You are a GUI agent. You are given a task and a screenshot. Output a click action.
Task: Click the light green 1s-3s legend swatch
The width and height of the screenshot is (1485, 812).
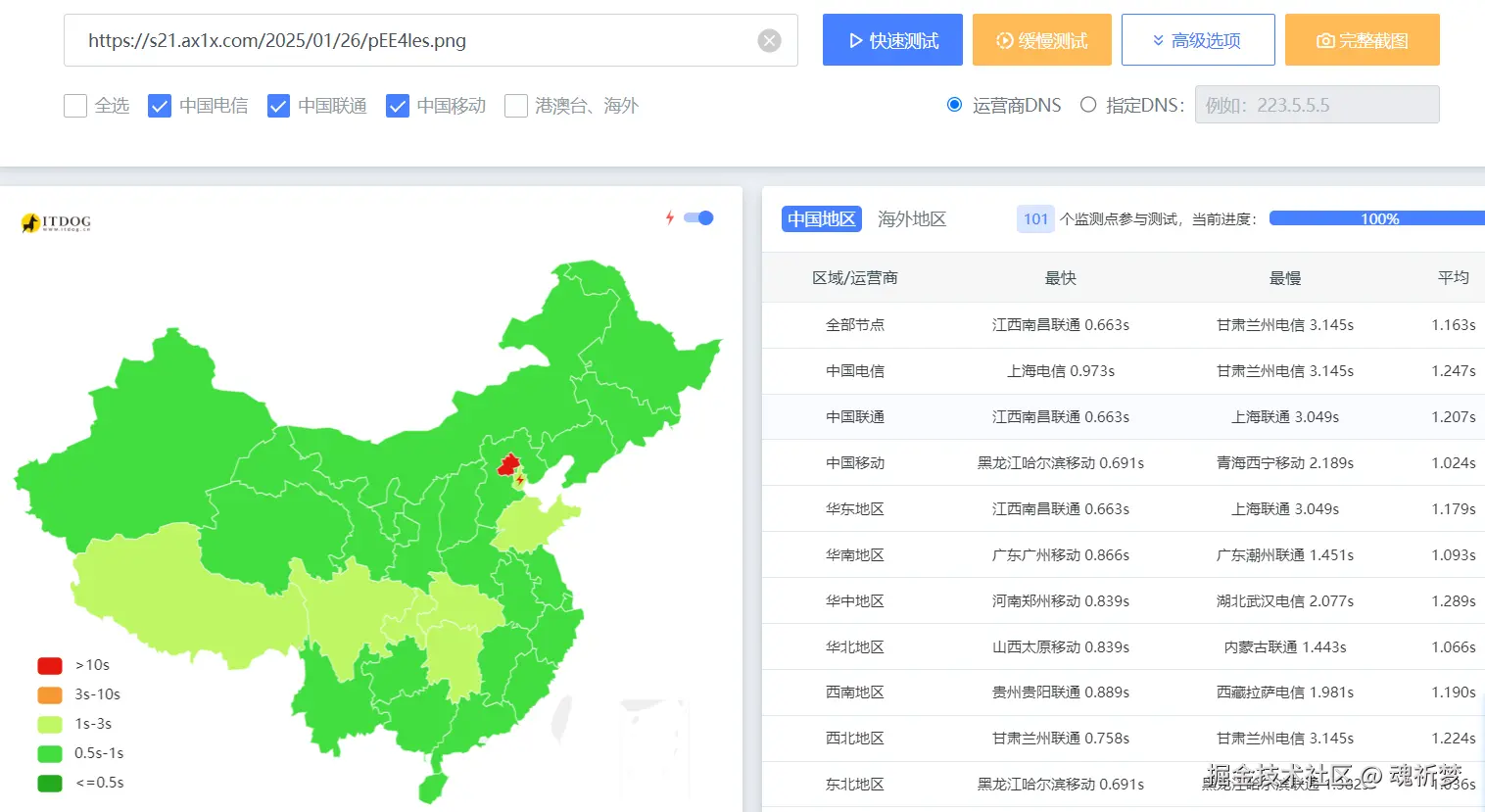(x=50, y=724)
